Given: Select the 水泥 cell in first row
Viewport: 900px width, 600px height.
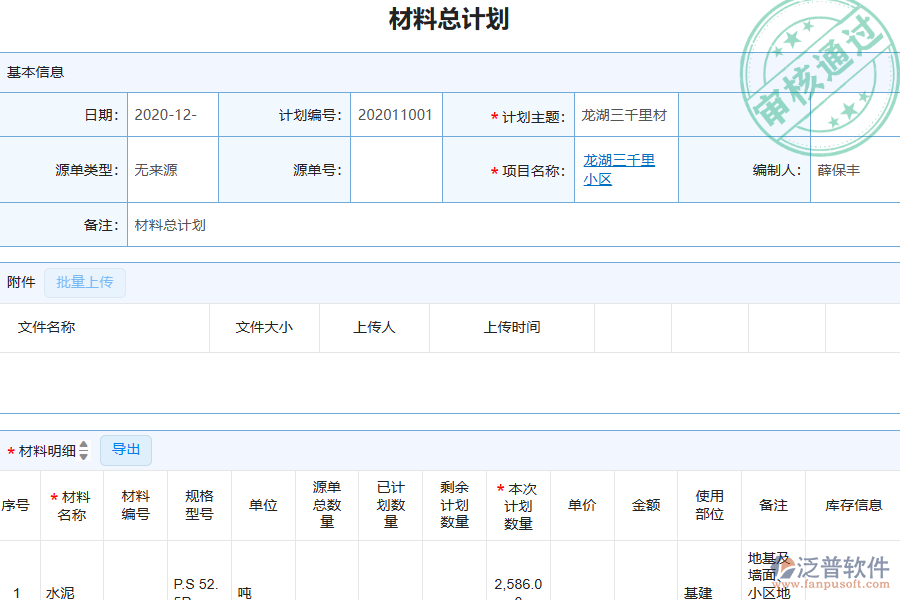Looking at the screenshot, I should [x=60, y=592].
